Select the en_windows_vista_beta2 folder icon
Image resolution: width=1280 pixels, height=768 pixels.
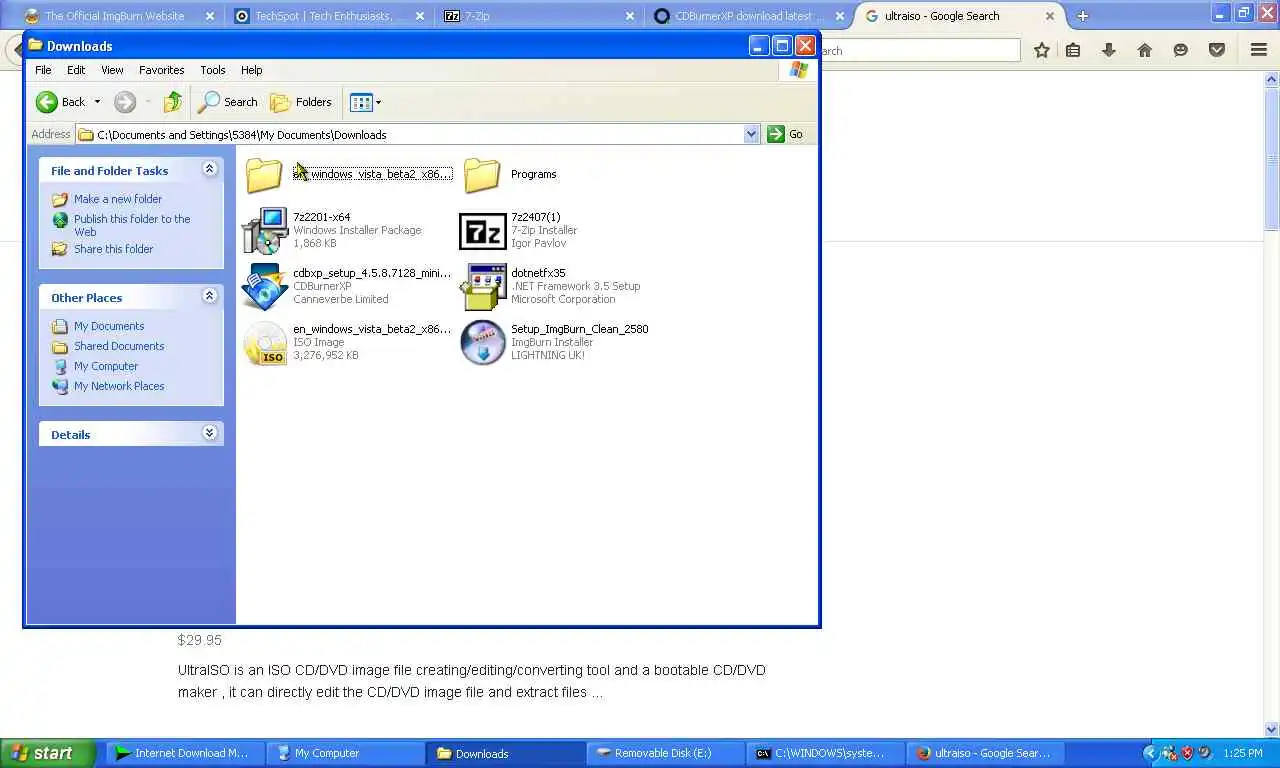tap(264, 175)
